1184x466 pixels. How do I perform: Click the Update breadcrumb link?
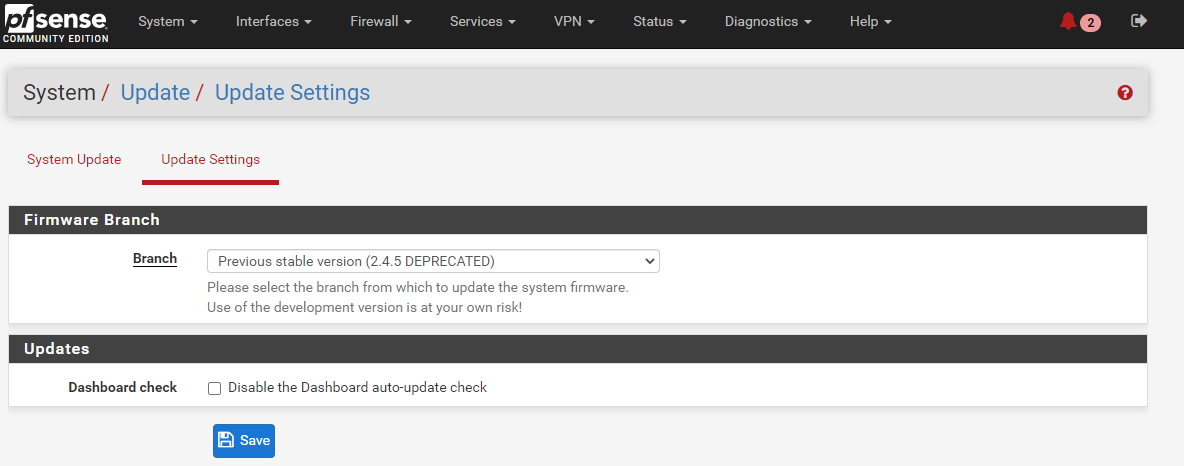pyautogui.click(x=156, y=92)
